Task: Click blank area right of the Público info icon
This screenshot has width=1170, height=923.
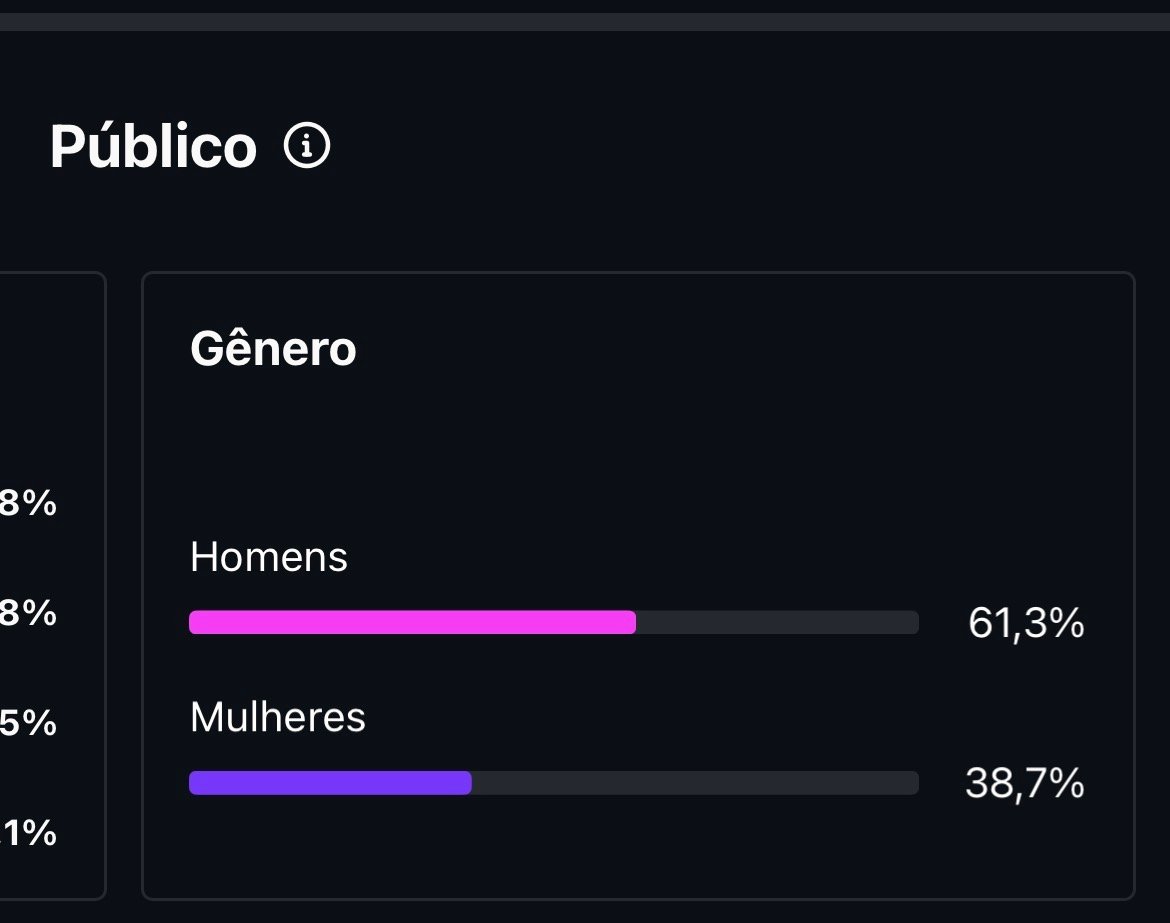Action: [x=700, y=147]
